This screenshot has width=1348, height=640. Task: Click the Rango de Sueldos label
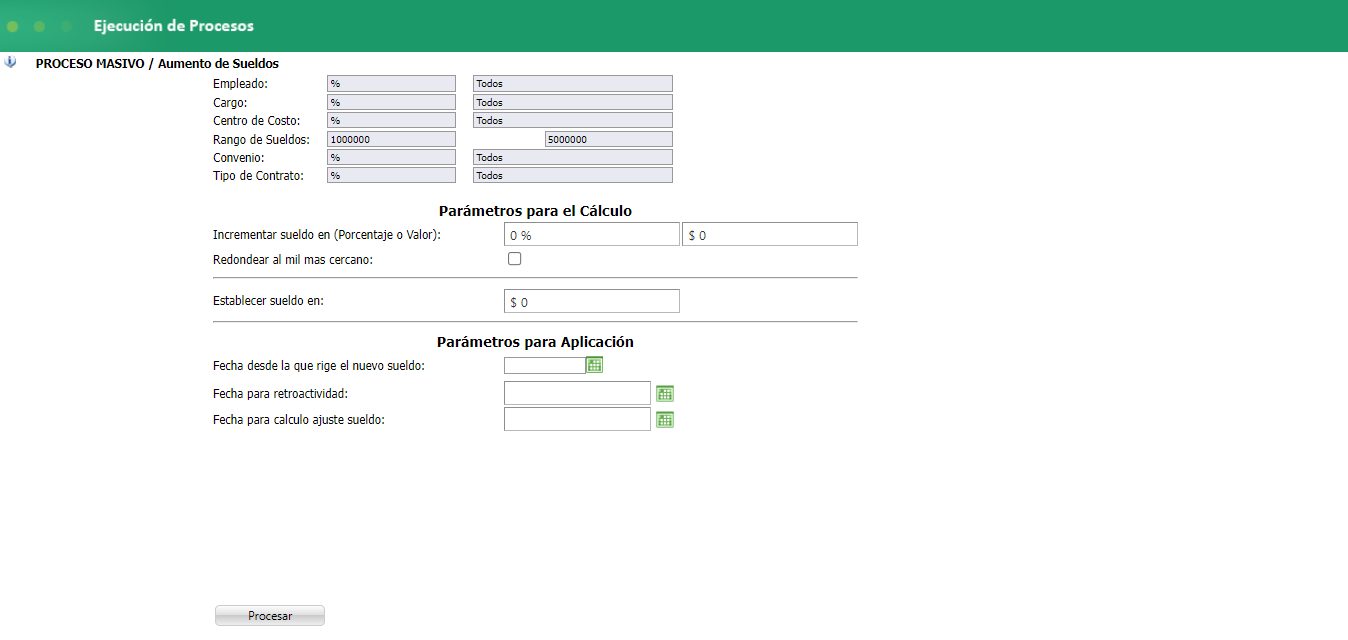click(261, 139)
